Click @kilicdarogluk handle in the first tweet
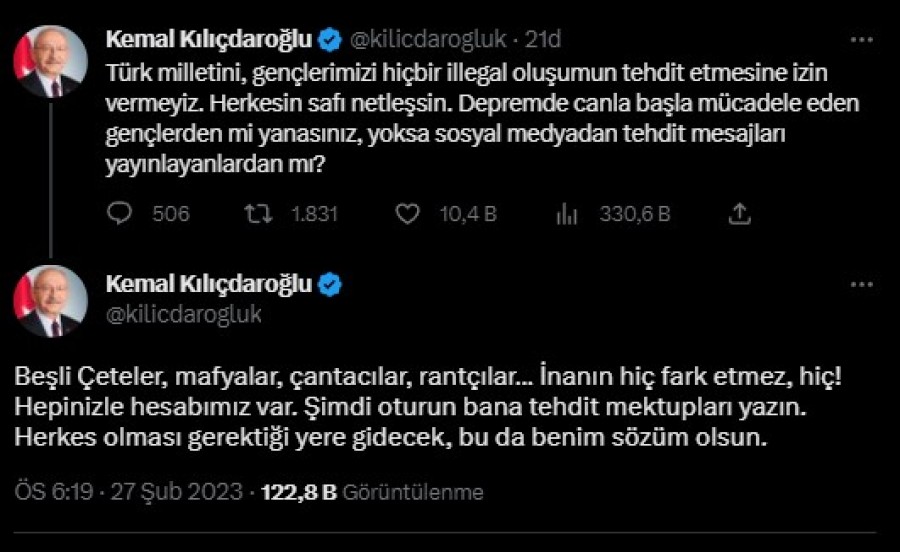The image size is (900, 552). tap(428, 41)
